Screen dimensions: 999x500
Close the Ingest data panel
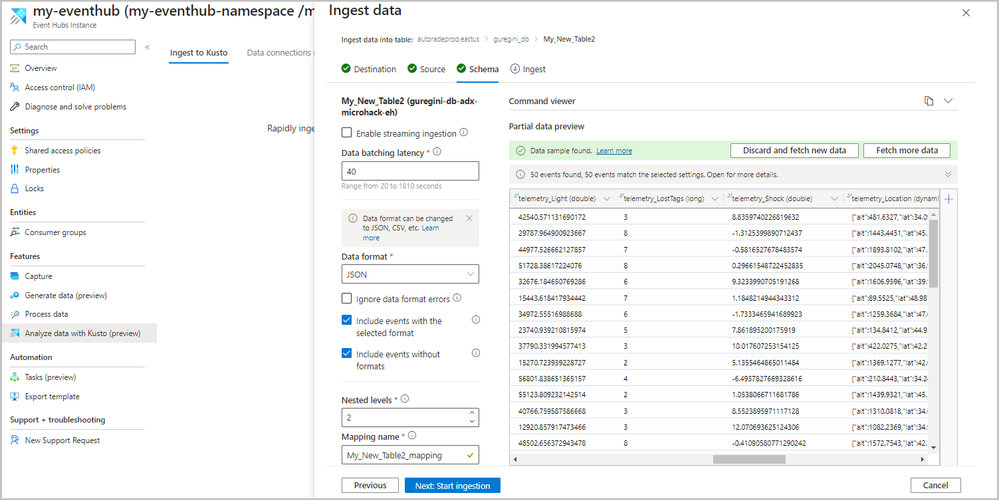pyautogui.click(x=966, y=13)
